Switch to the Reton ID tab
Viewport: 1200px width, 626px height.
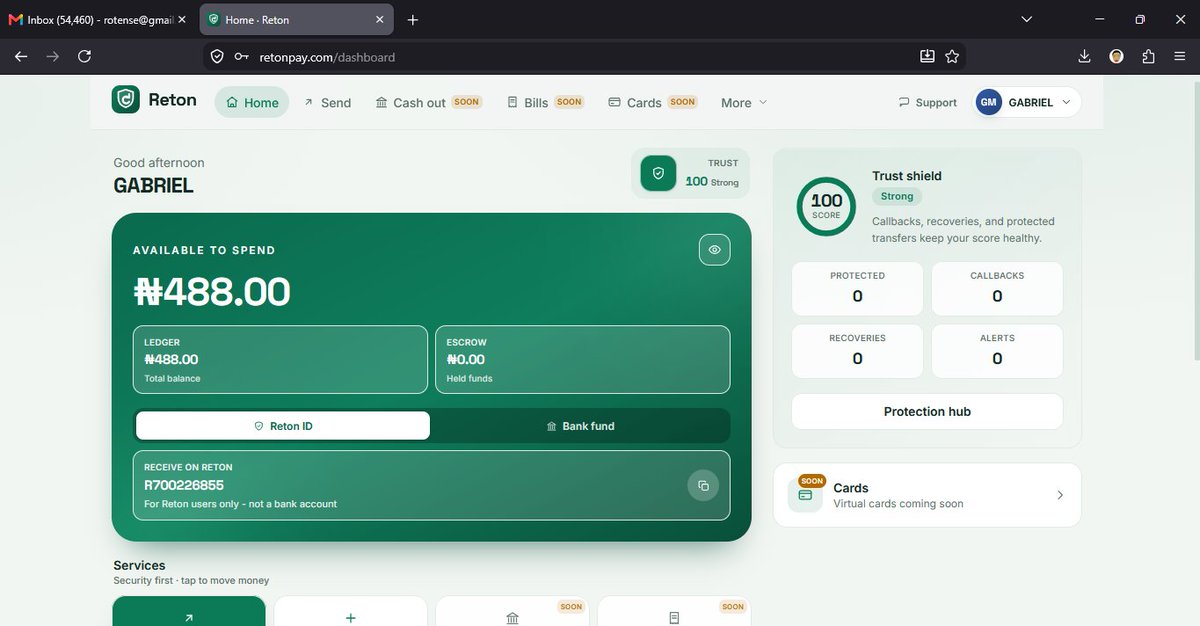click(283, 426)
